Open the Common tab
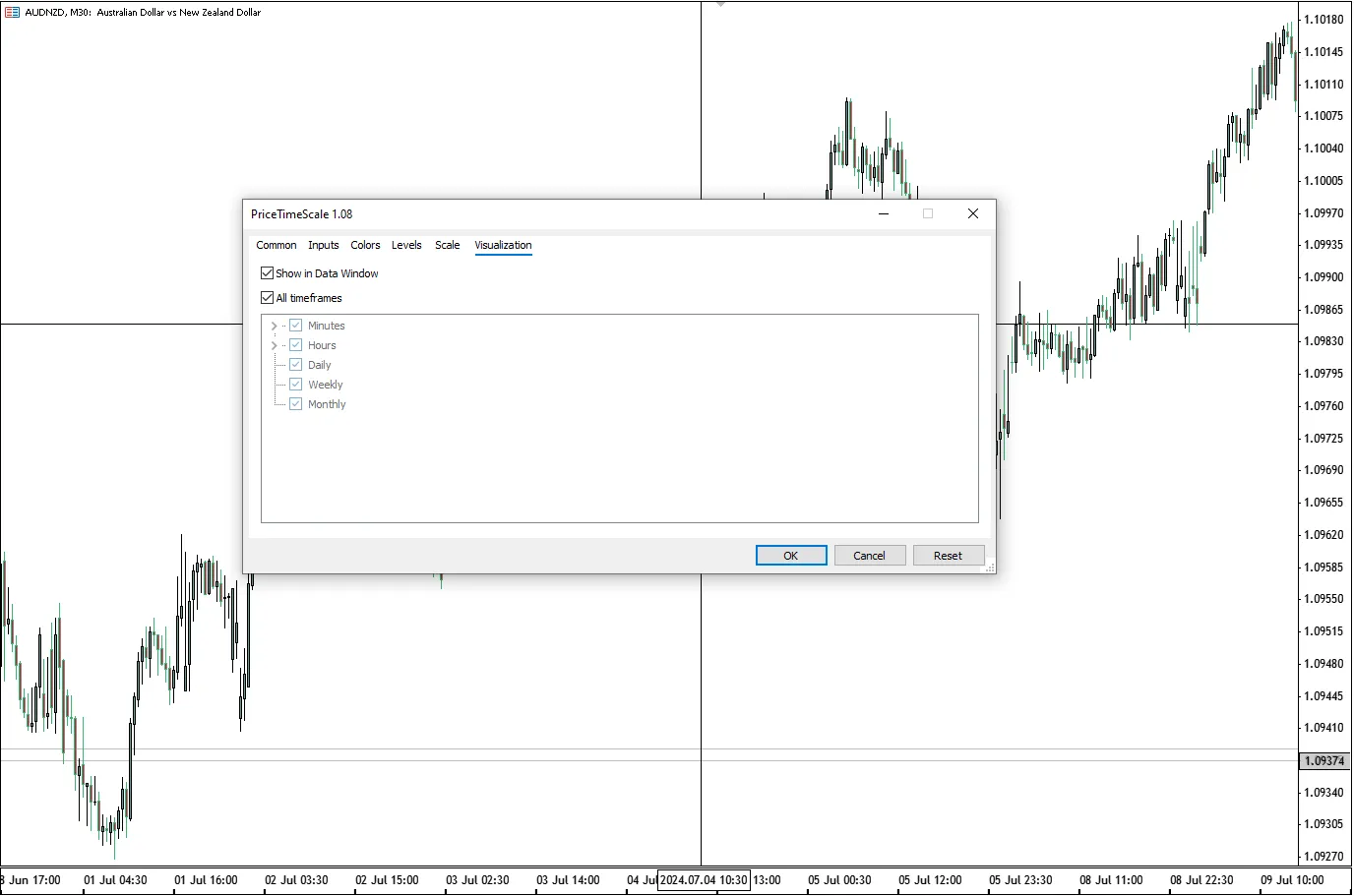The image size is (1354, 896). coord(277,246)
